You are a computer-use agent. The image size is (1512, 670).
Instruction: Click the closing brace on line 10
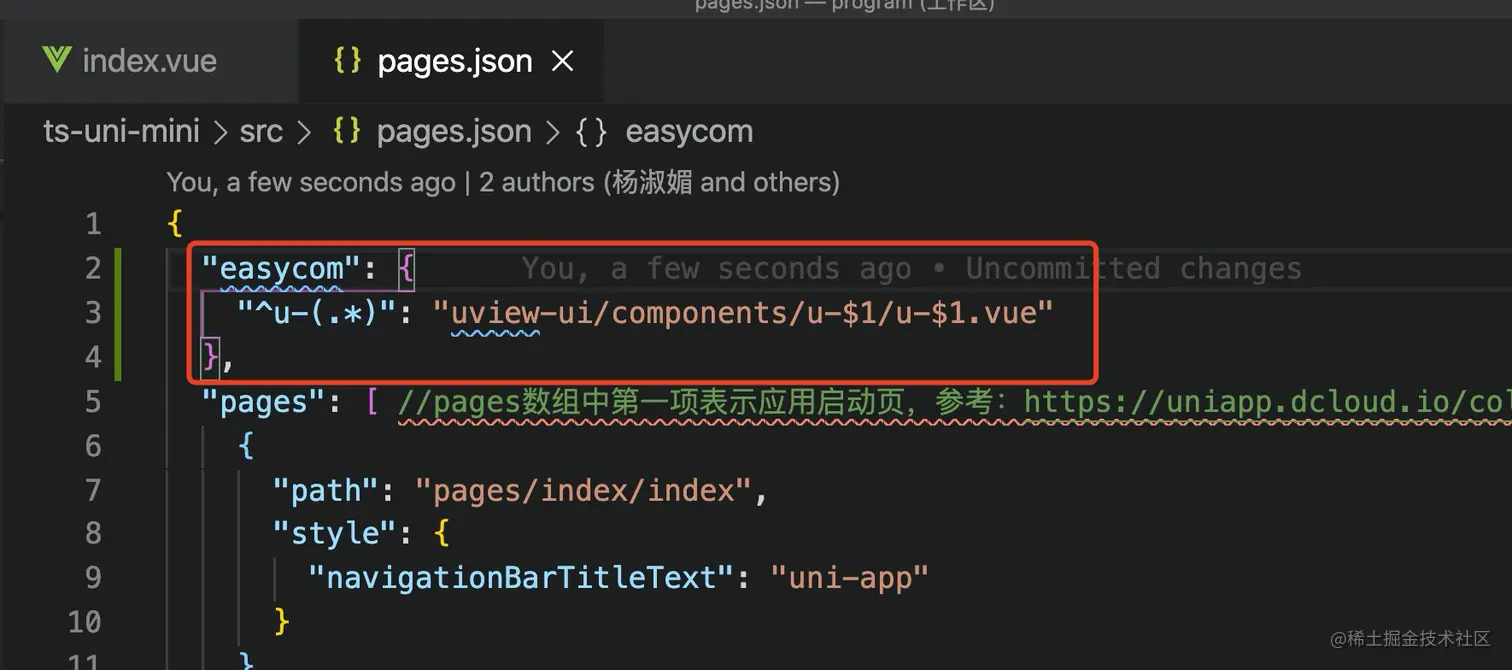tap(282, 622)
